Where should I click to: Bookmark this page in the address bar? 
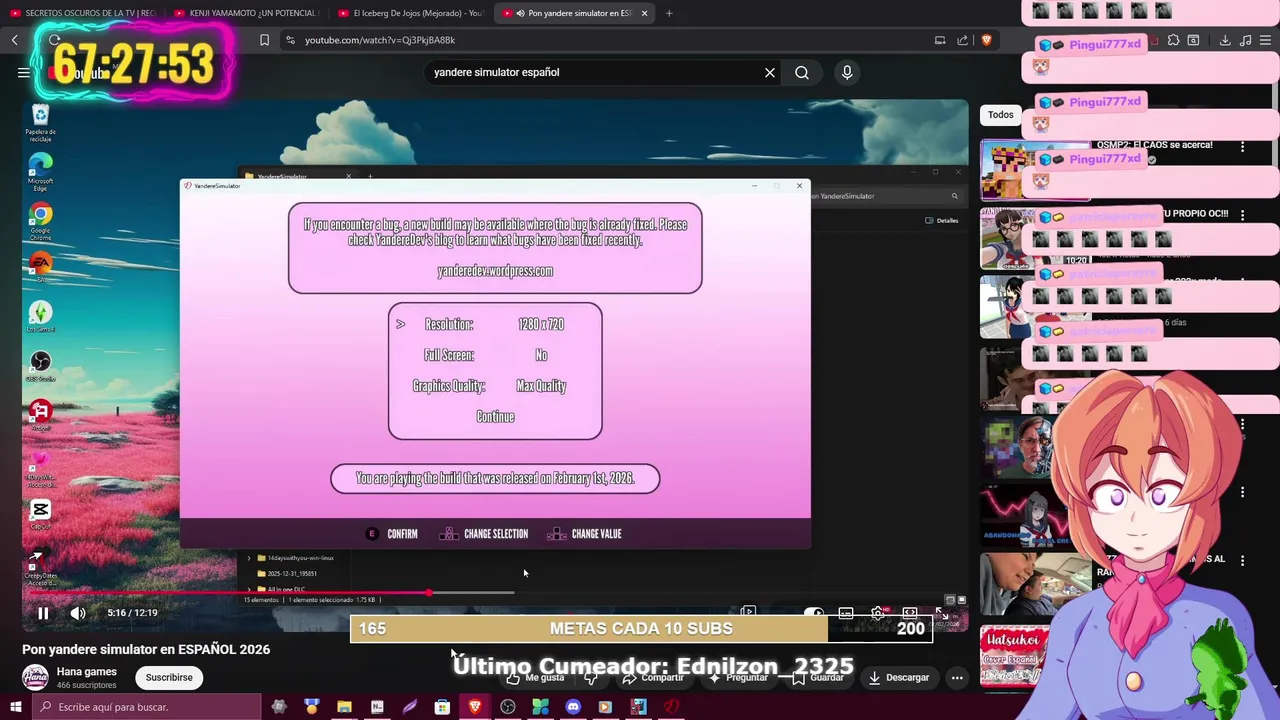(264, 40)
